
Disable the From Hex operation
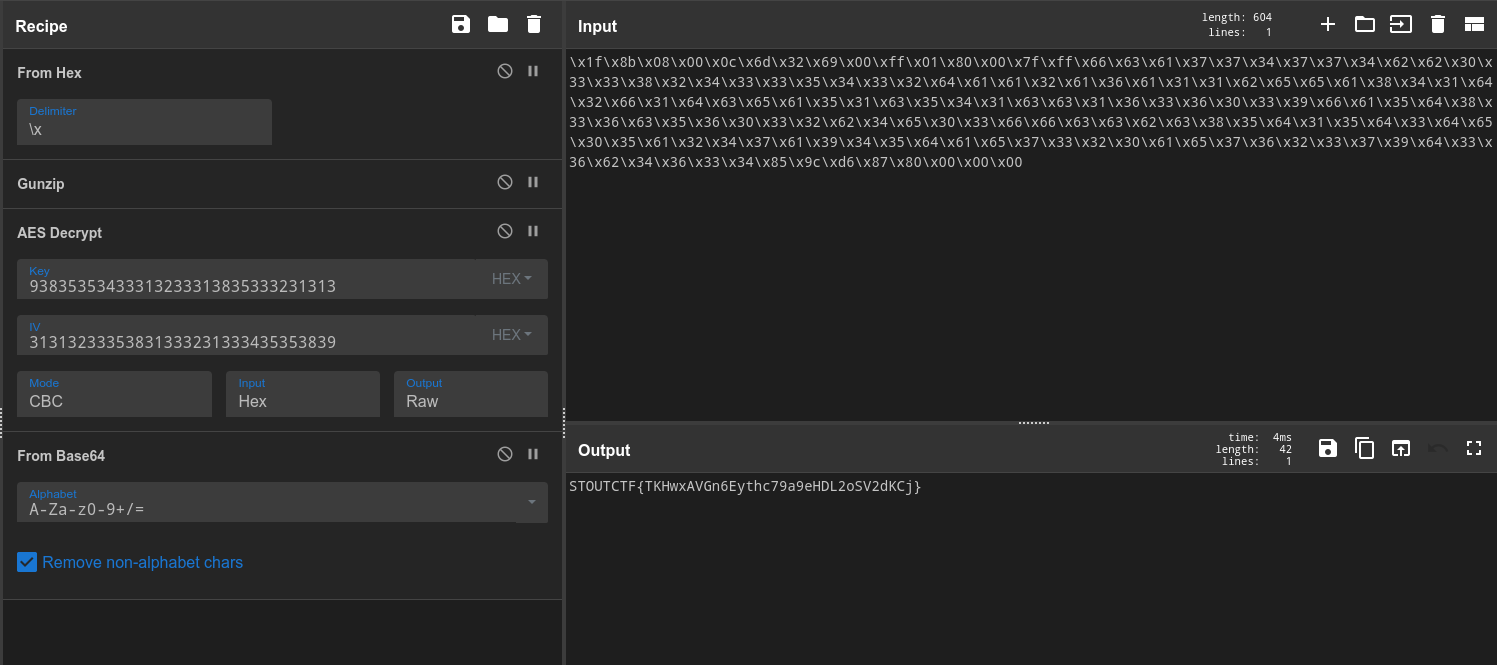(505, 72)
